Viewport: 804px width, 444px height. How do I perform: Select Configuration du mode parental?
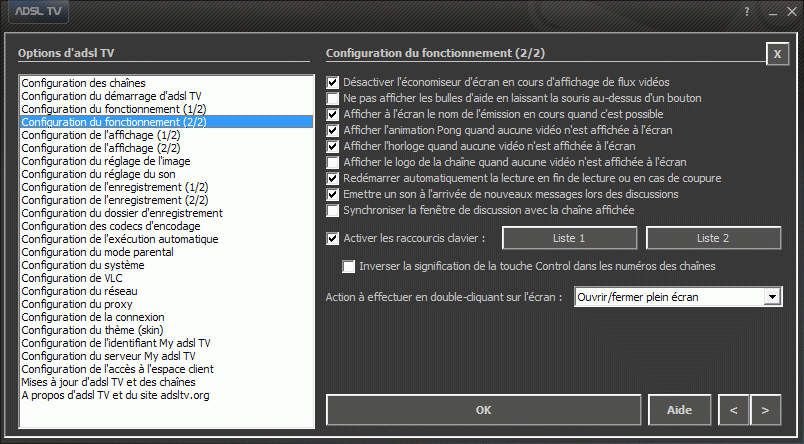coord(167,252)
